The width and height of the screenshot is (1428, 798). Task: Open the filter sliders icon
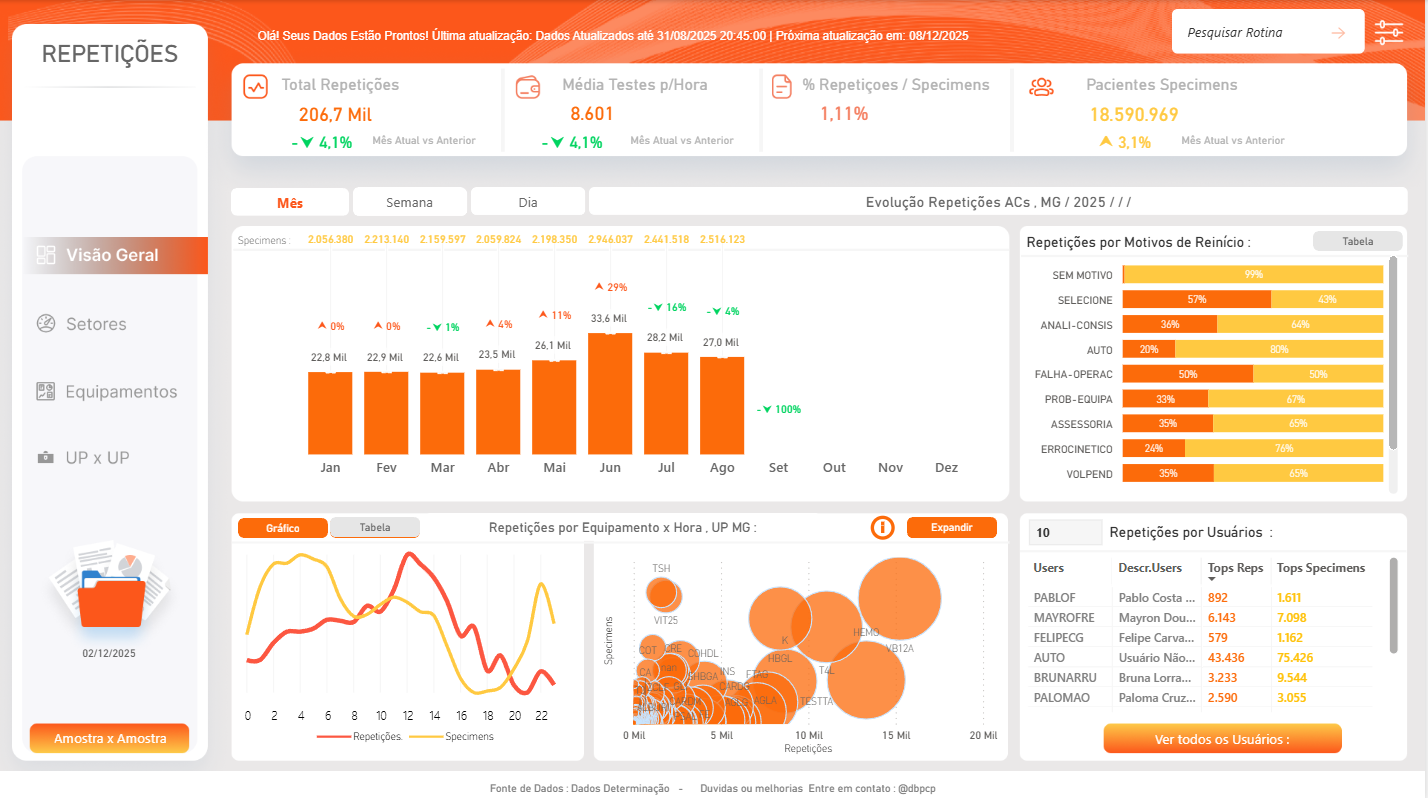pos(1389,32)
